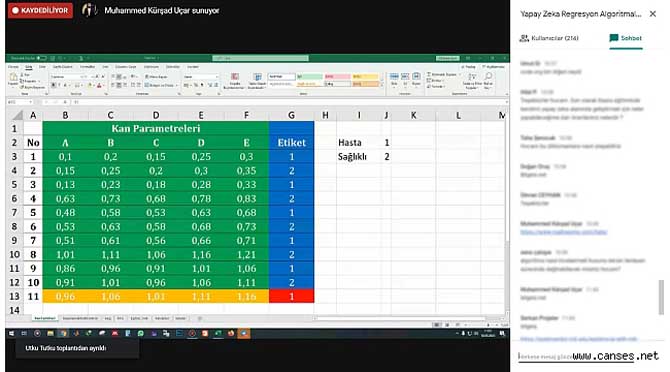Image resolution: width=670 pixels, height=372 pixels.
Task: Select the red Etiket cell in row 13
Action: point(291,296)
